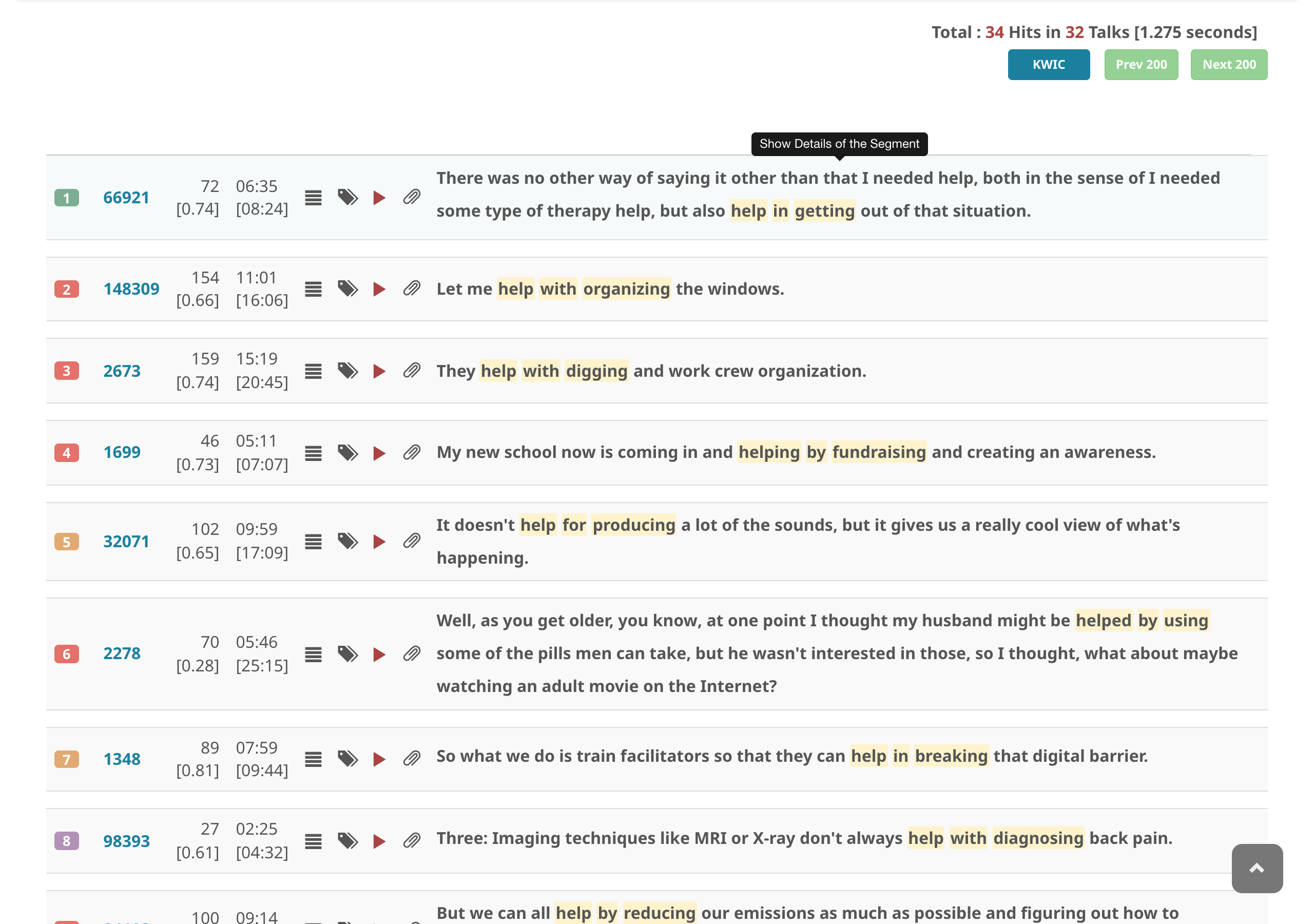Click the paperclip icon for result 4
Viewport: 1314px width, 924px height.
pos(412,453)
